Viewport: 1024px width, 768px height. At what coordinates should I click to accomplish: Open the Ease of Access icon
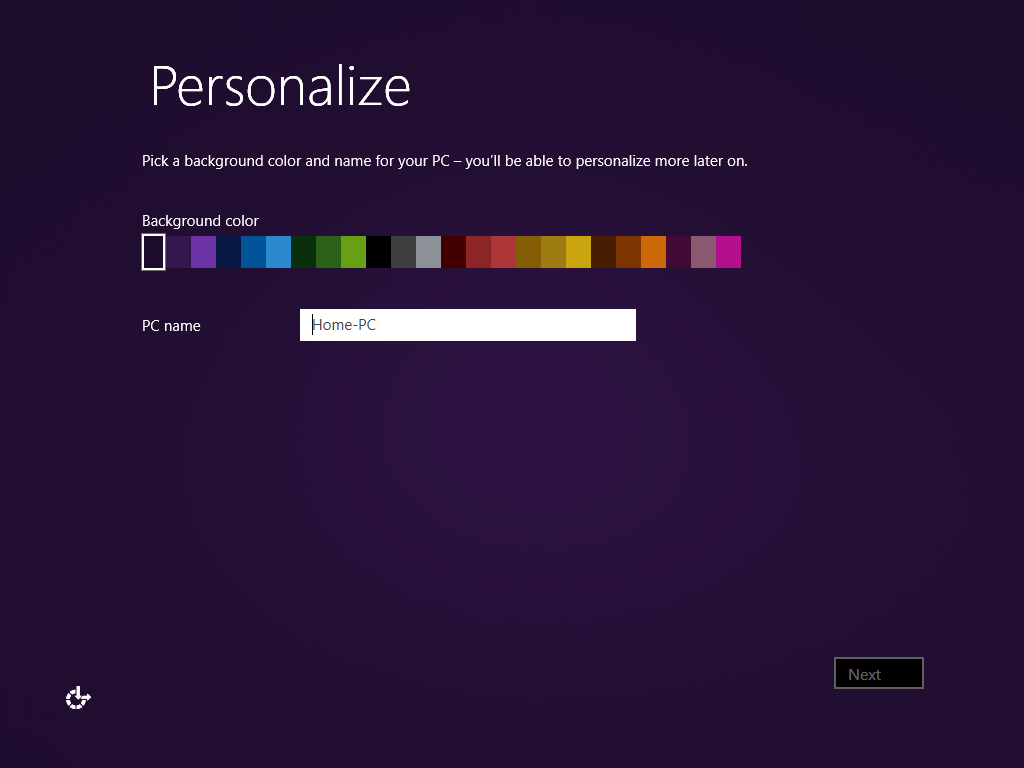(78, 697)
